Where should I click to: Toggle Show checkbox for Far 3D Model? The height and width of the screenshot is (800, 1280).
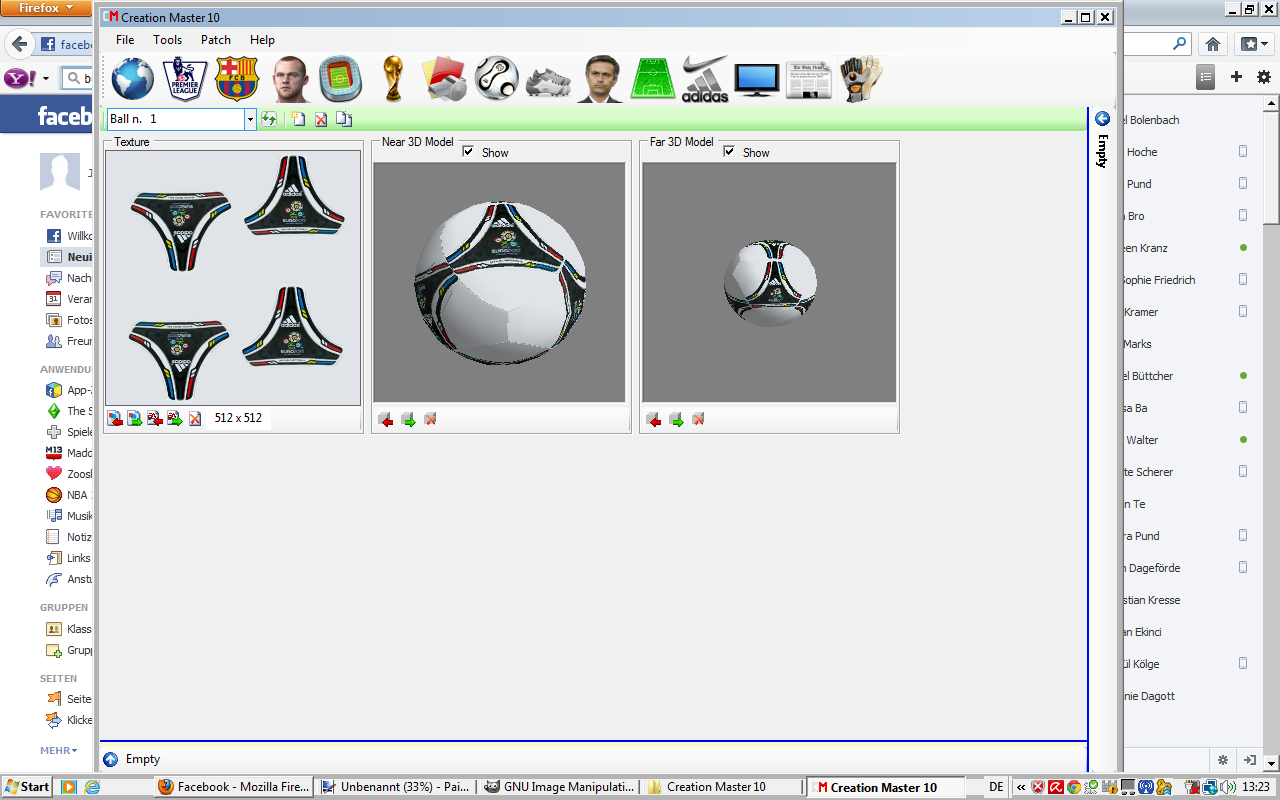(729, 152)
